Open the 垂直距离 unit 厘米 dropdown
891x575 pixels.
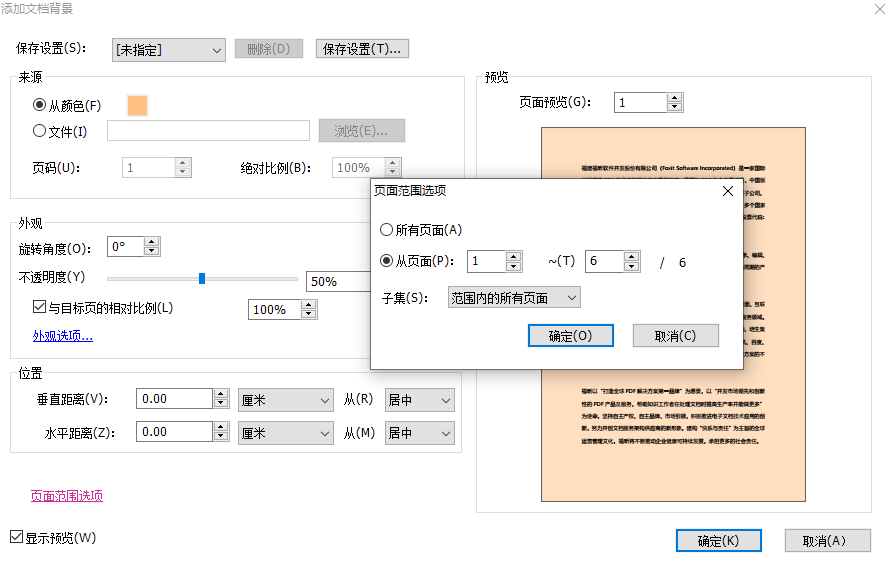coord(285,400)
